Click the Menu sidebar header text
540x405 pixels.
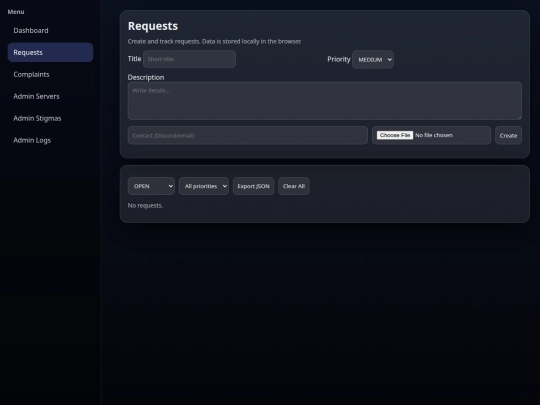coord(16,12)
